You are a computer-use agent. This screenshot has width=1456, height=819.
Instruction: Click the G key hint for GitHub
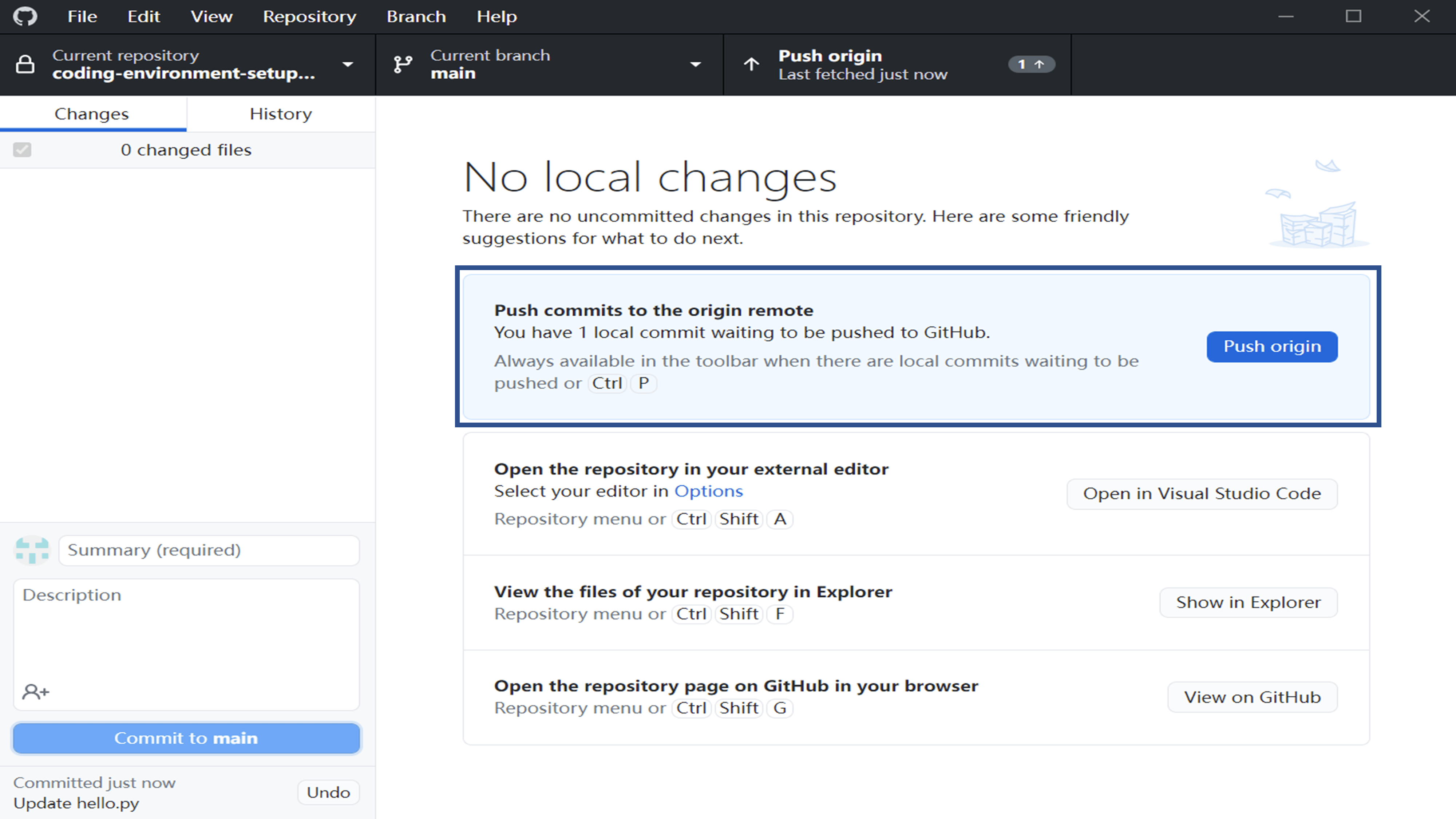point(779,708)
